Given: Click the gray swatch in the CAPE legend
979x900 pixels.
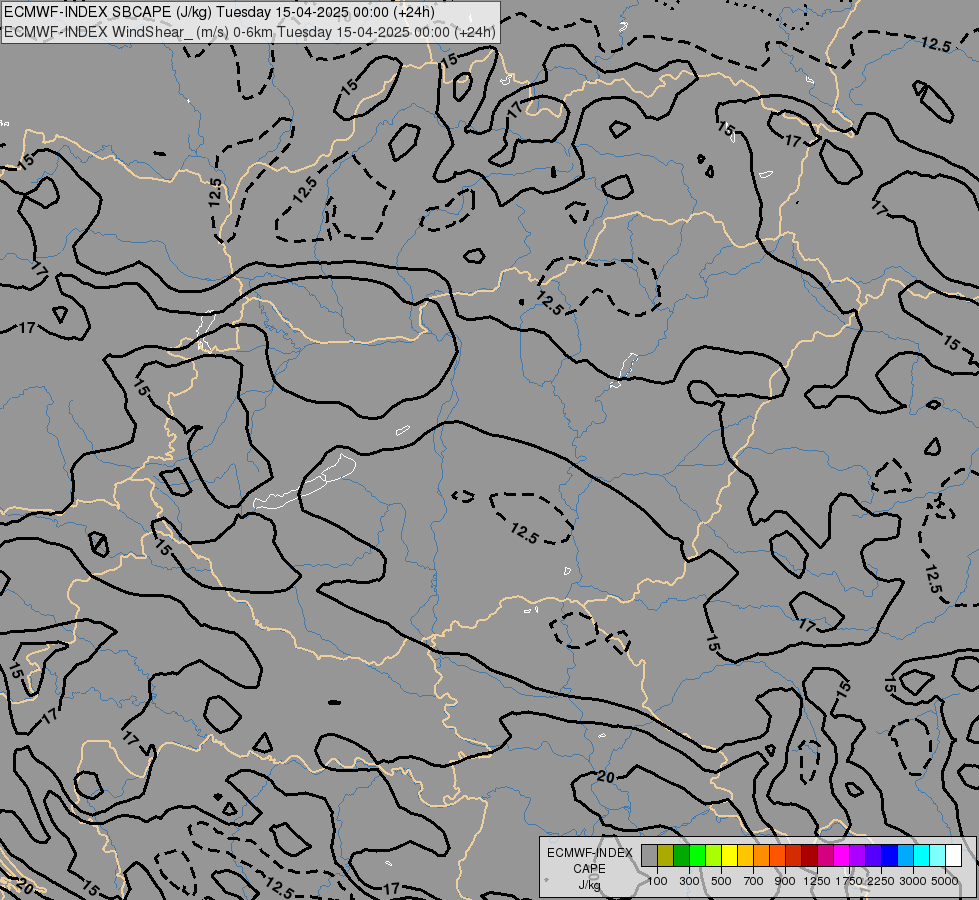Looking at the screenshot, I should tap(649, 855).
